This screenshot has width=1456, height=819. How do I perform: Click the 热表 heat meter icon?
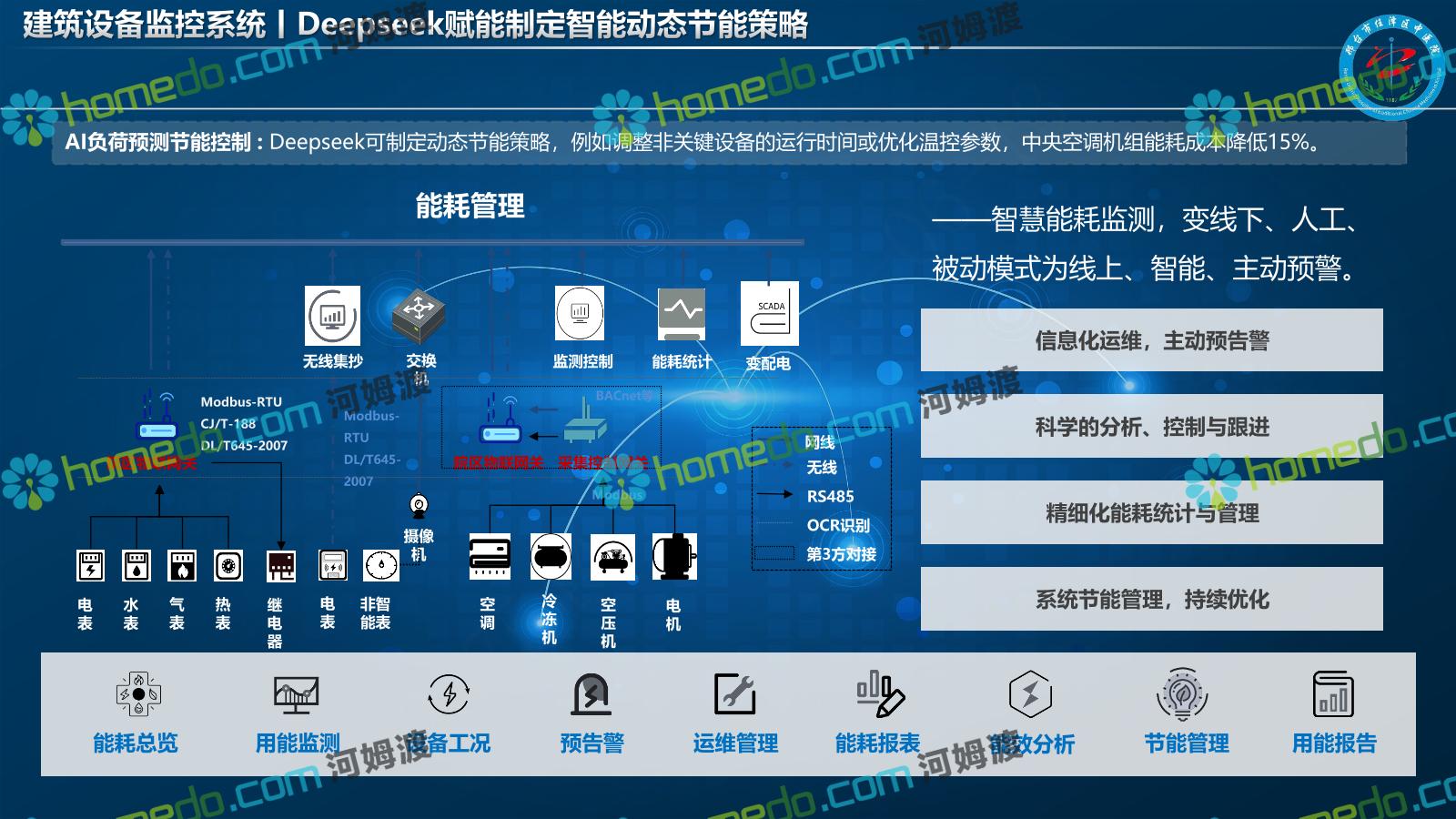point(227,566)
